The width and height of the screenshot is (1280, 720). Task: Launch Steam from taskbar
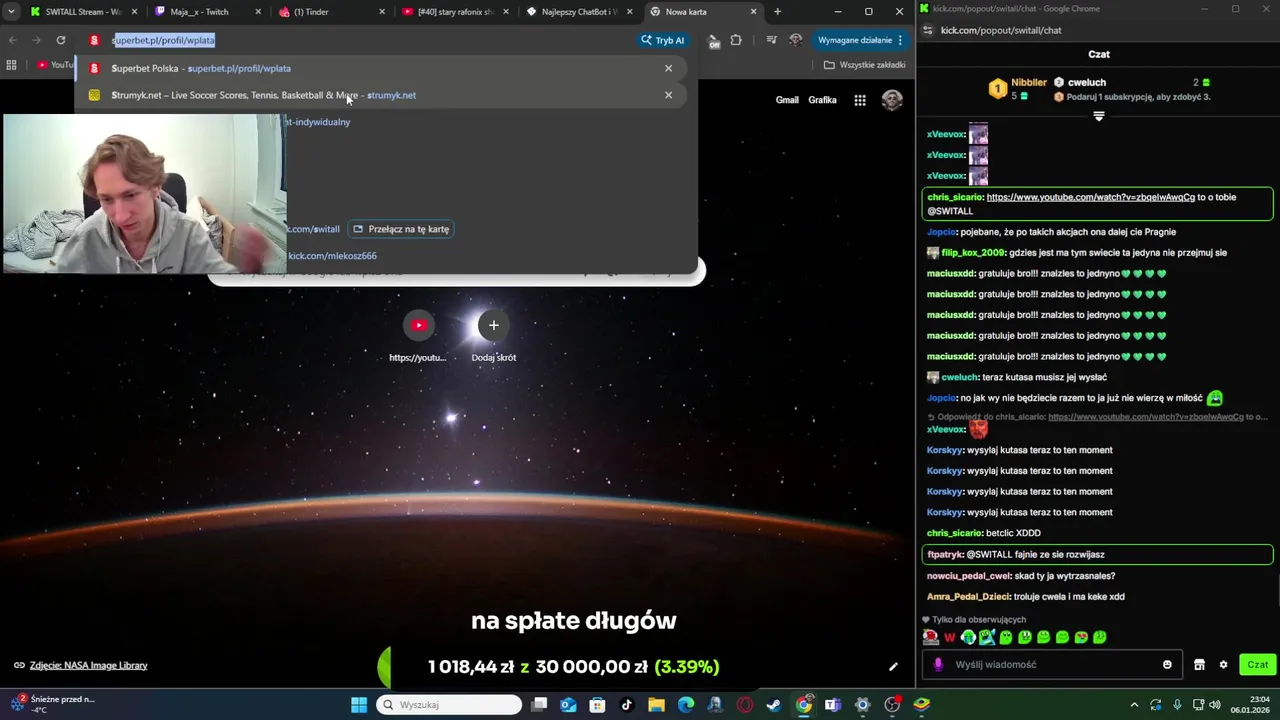774,705
